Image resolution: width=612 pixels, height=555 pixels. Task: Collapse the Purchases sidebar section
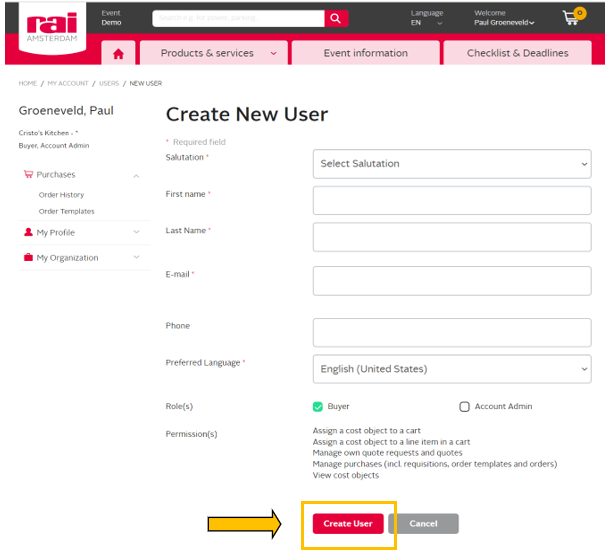coord(136,176)
